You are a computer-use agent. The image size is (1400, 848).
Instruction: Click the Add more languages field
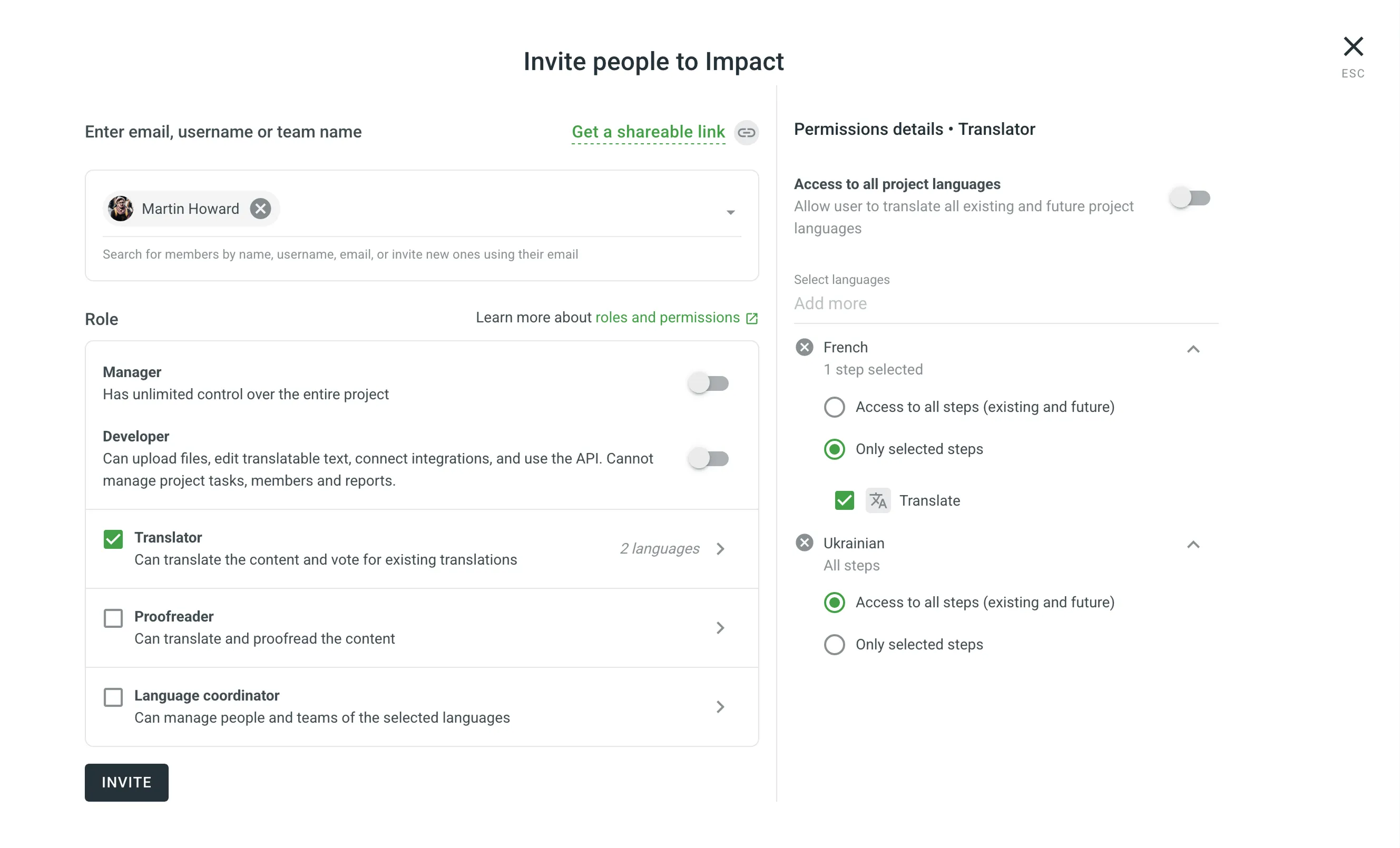click(x=831, y=303)
